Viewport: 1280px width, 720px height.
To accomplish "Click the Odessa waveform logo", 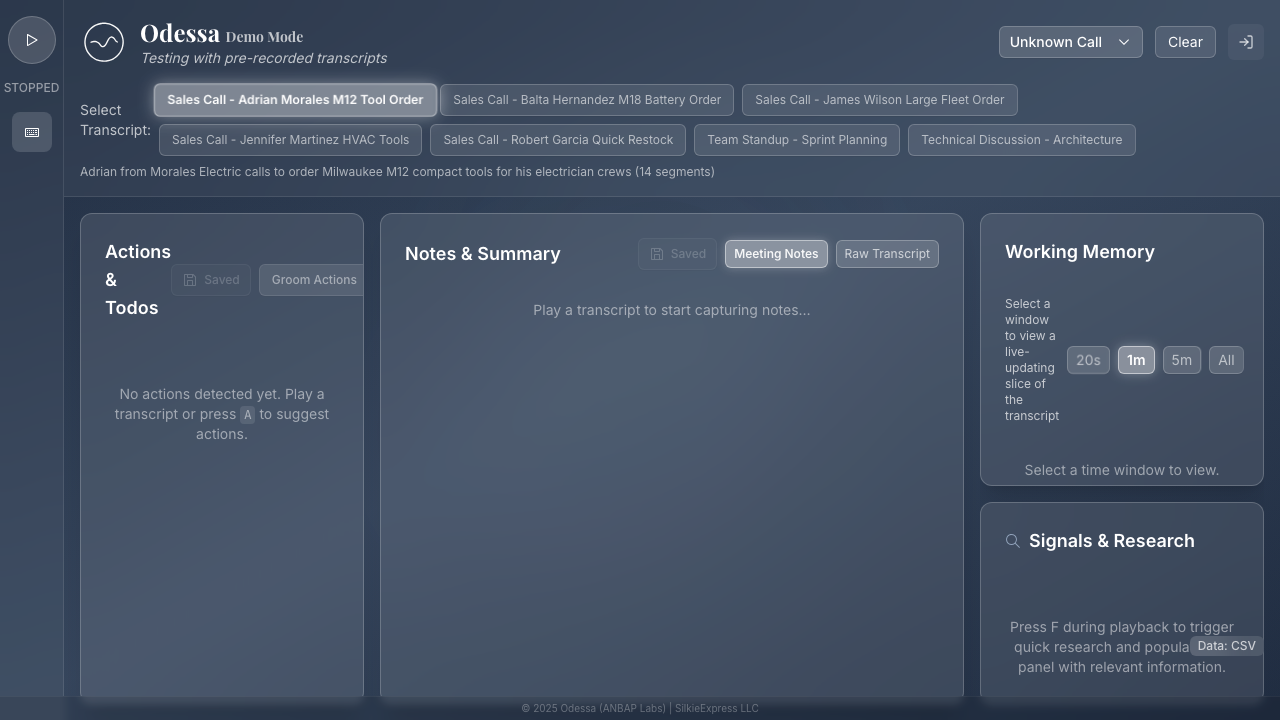I will click(104, 42).
